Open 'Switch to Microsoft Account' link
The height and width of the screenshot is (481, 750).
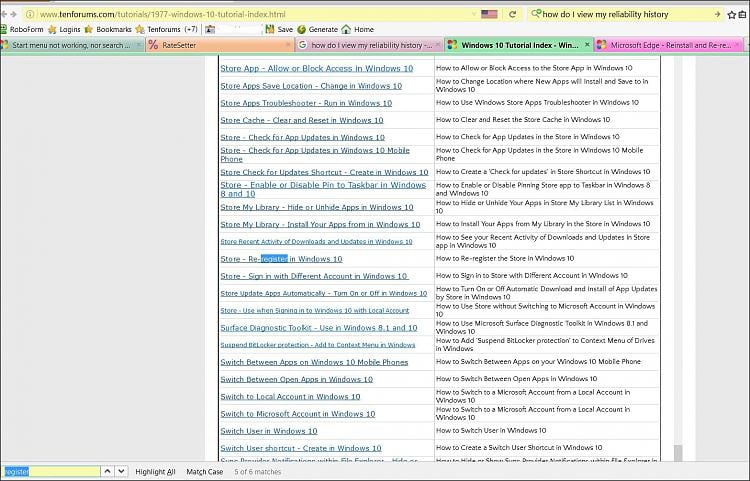coord(298,414)
